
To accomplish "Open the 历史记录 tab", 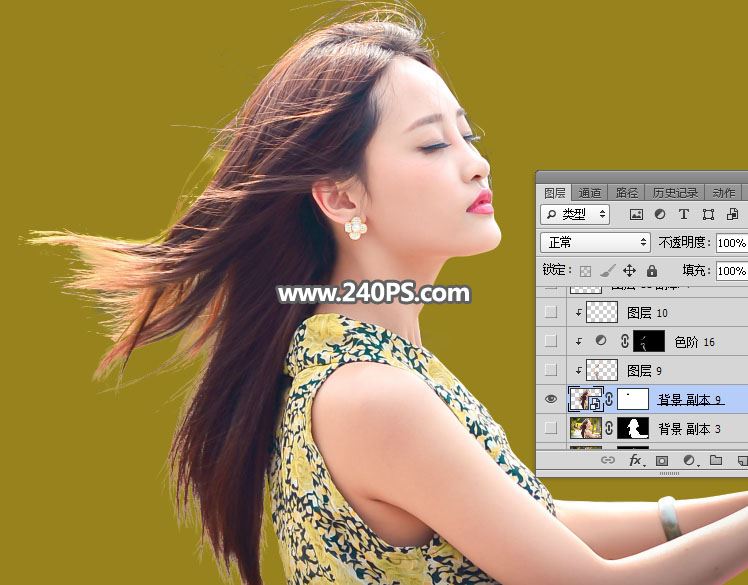I will point(675,193).
